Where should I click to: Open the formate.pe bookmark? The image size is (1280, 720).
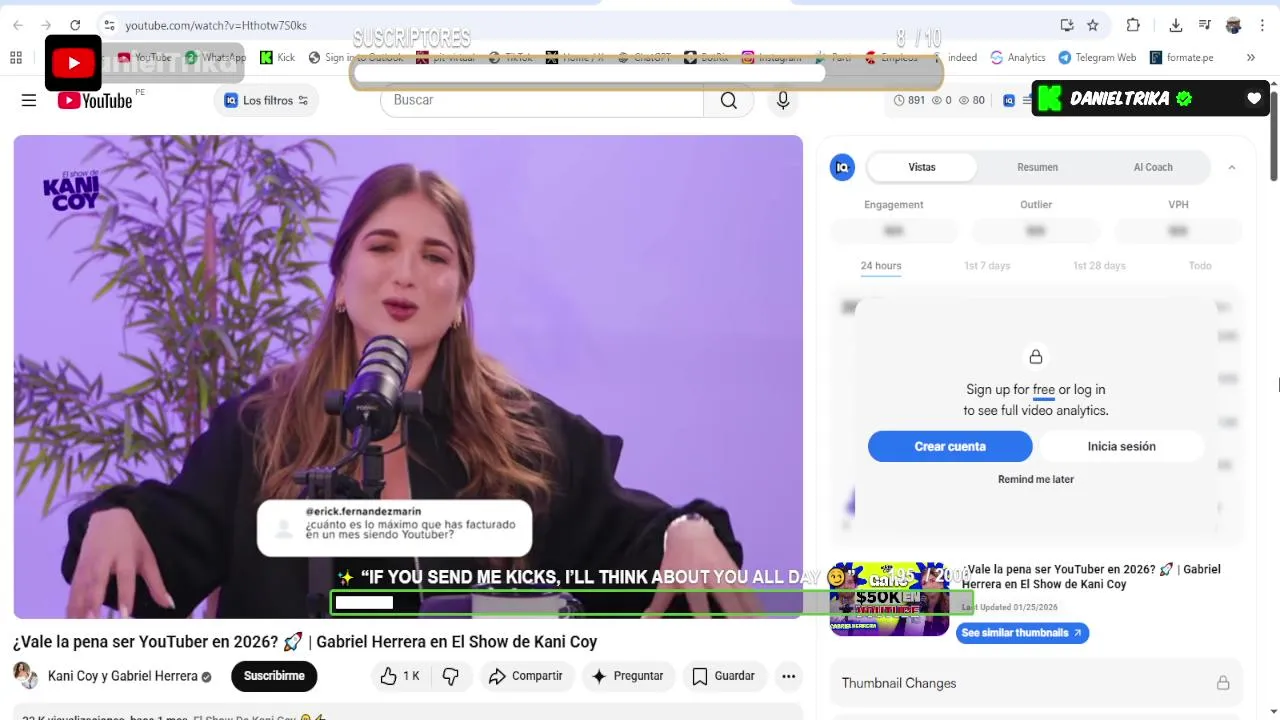(x=1182, y=57)
